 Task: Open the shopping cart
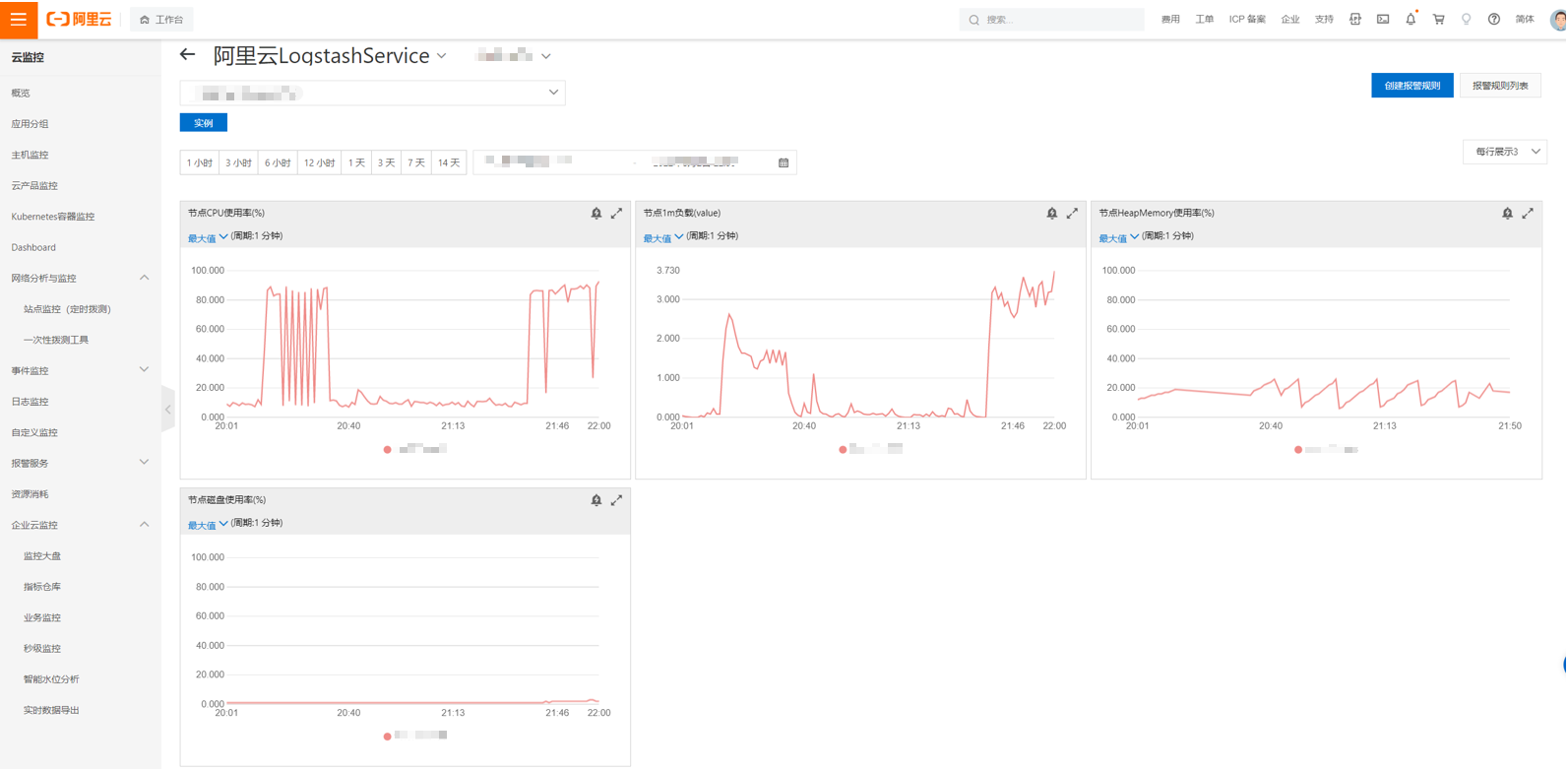click(1438, 19)
